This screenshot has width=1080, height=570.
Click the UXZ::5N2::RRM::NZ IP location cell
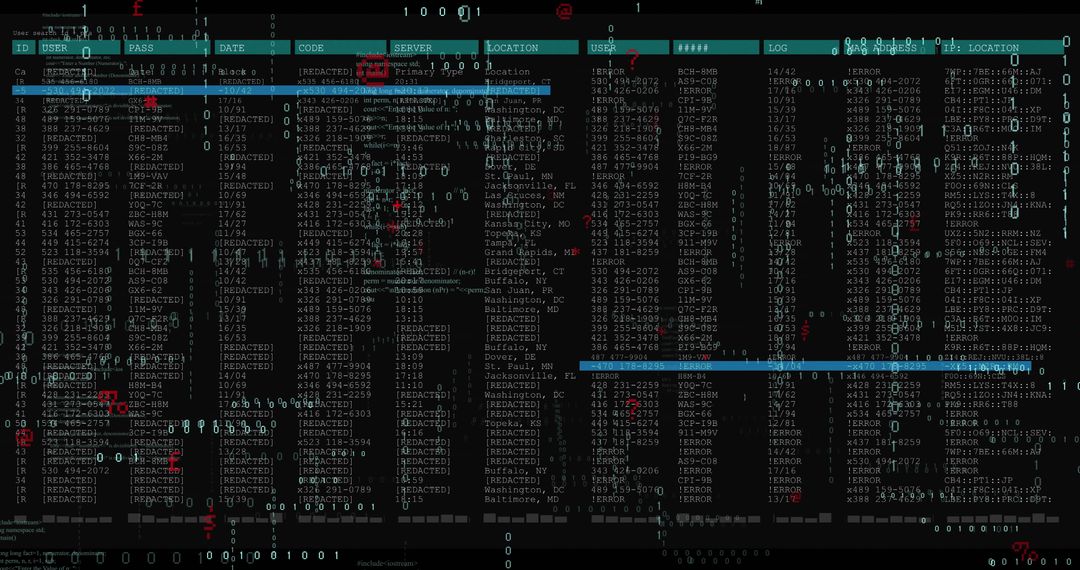[993, 233]
